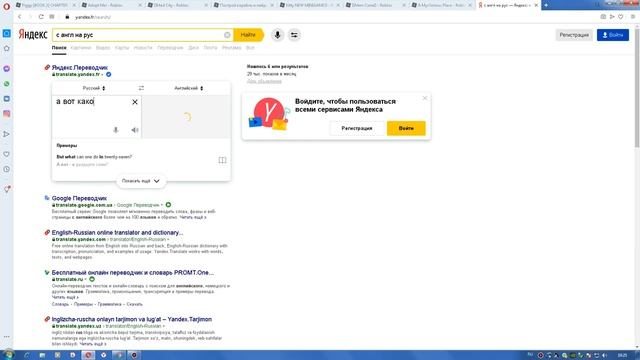
Task: Open WhatsApp in the Opera sidebar
Action: [x=7, y=84]
